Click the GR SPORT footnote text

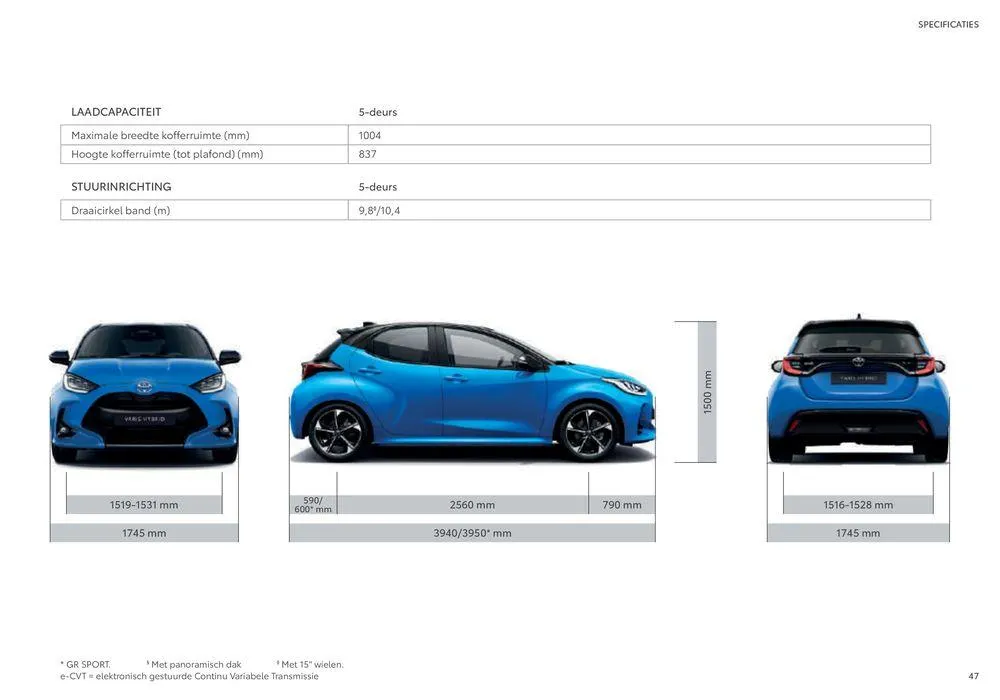point(85,663)
